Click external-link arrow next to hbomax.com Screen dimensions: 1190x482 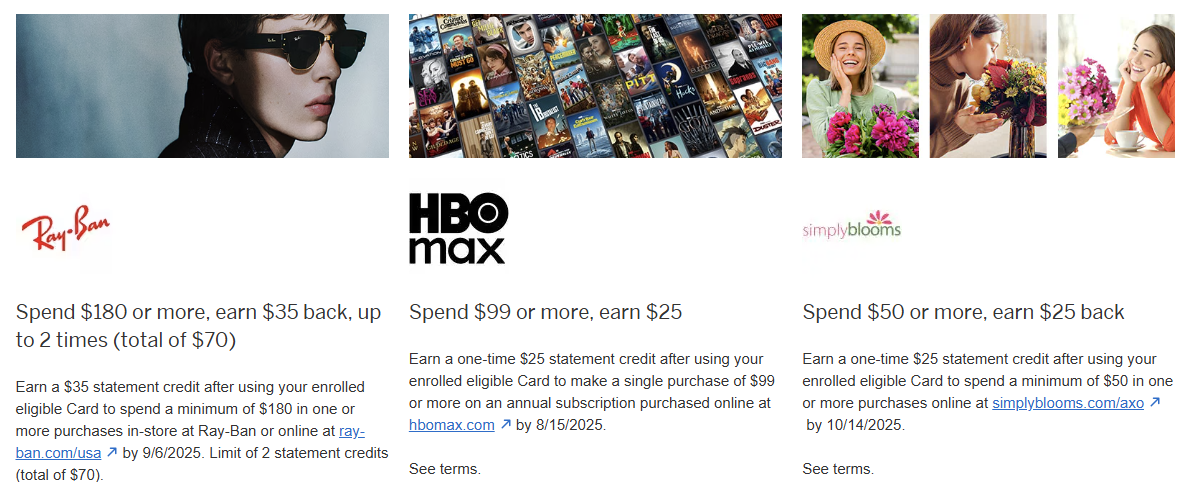coord(507,425)
